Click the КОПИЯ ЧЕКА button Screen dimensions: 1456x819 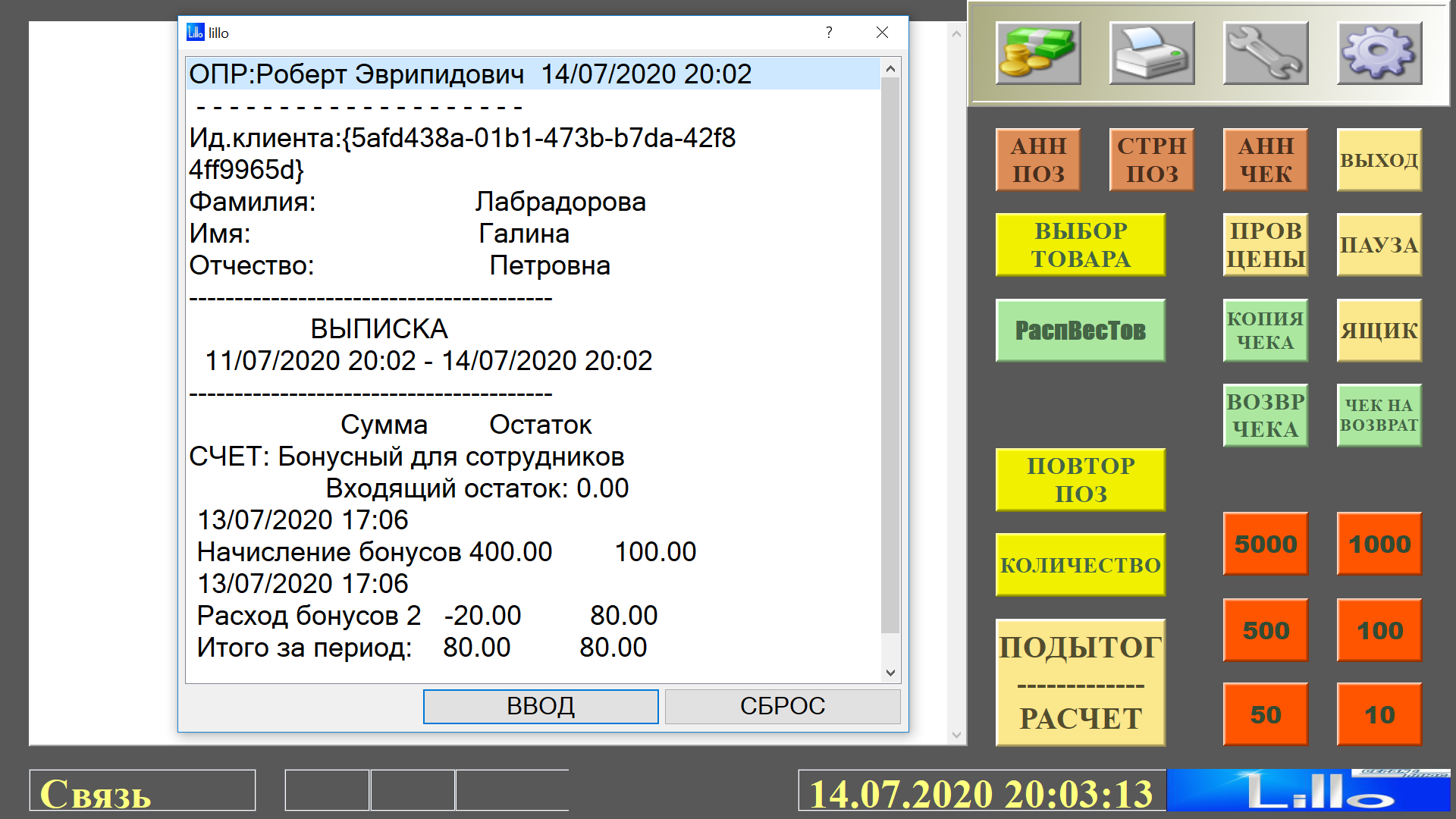click(x=1265, y=331)
